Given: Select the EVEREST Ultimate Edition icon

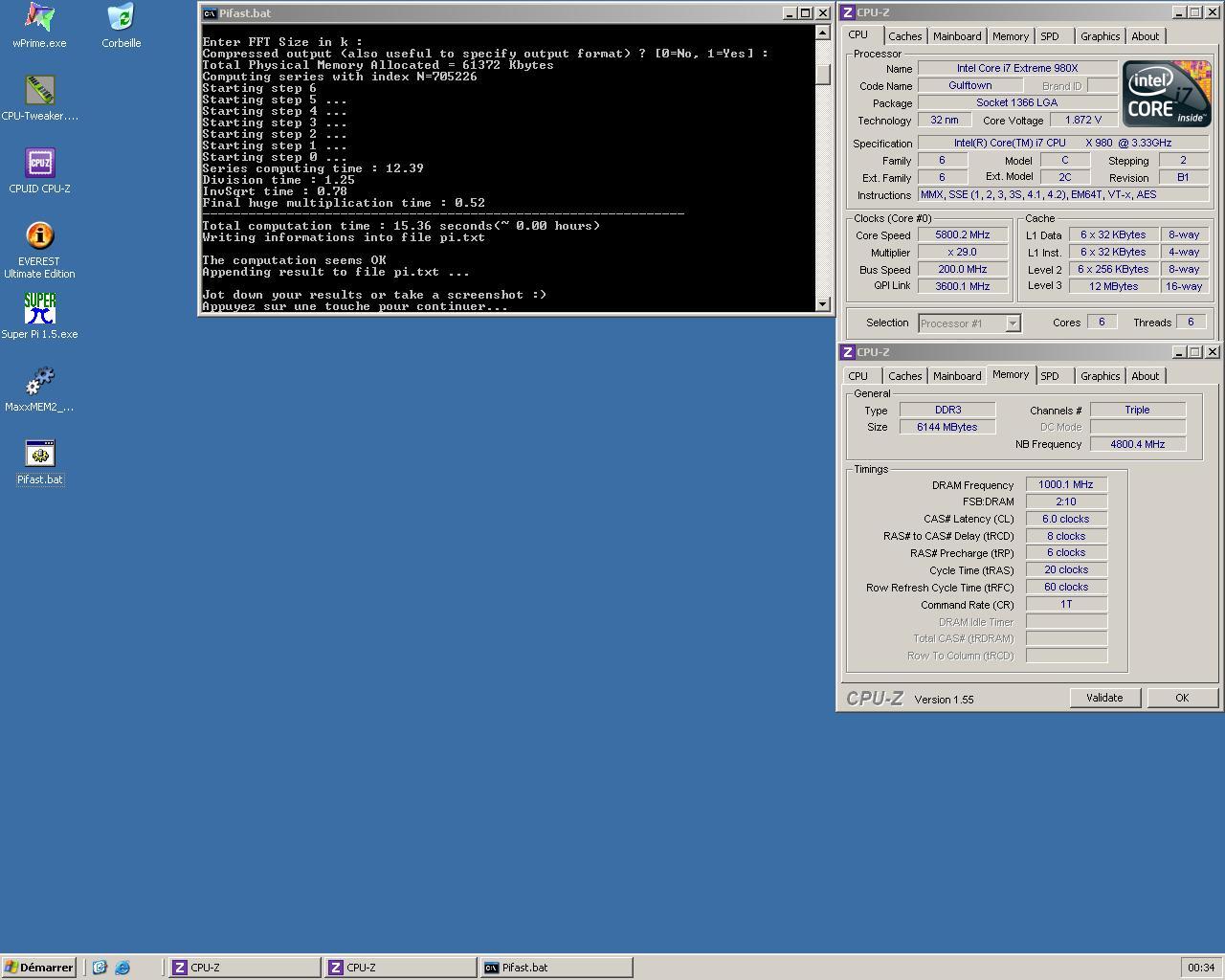Looking at the screenshot, I should 39,250.
